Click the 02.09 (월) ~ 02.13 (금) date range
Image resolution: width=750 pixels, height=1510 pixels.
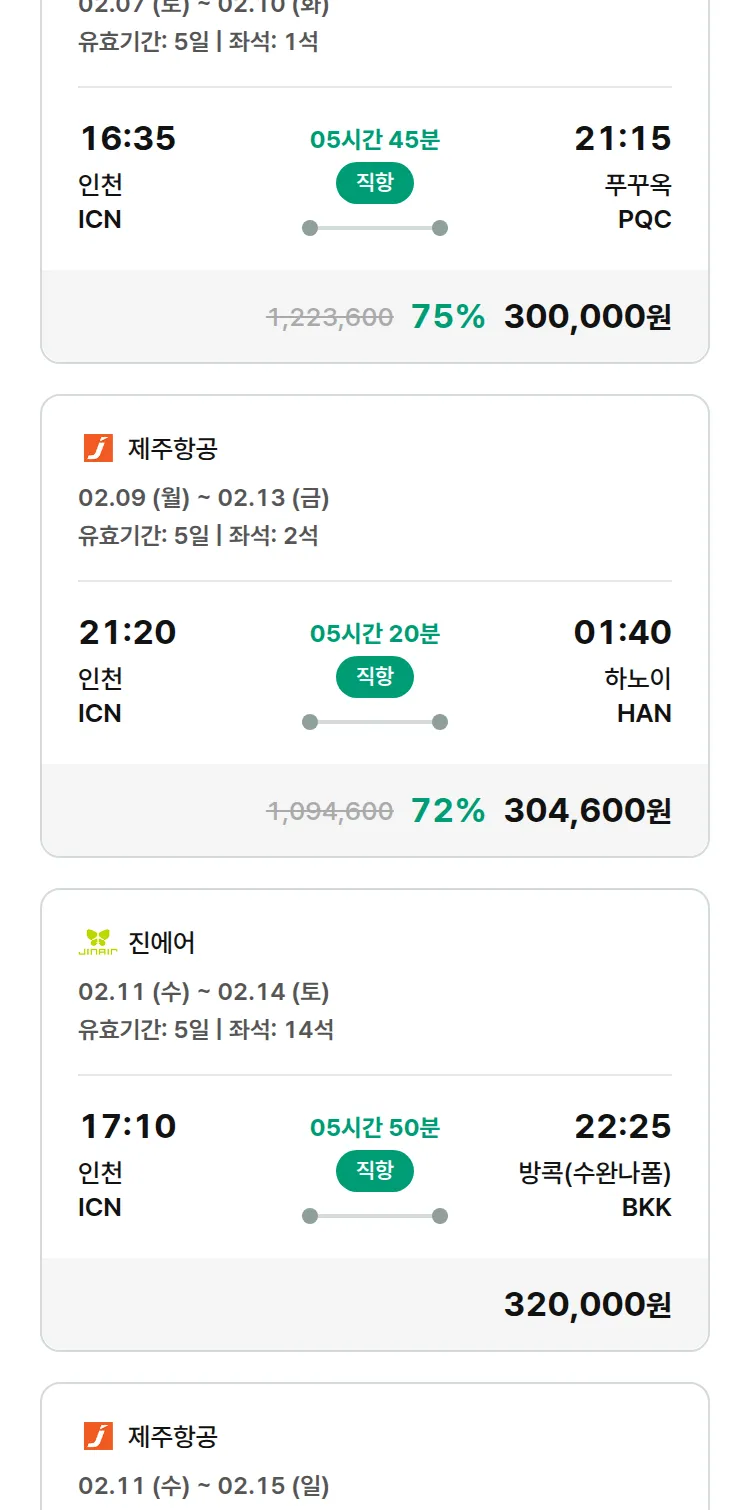[204, 498]
